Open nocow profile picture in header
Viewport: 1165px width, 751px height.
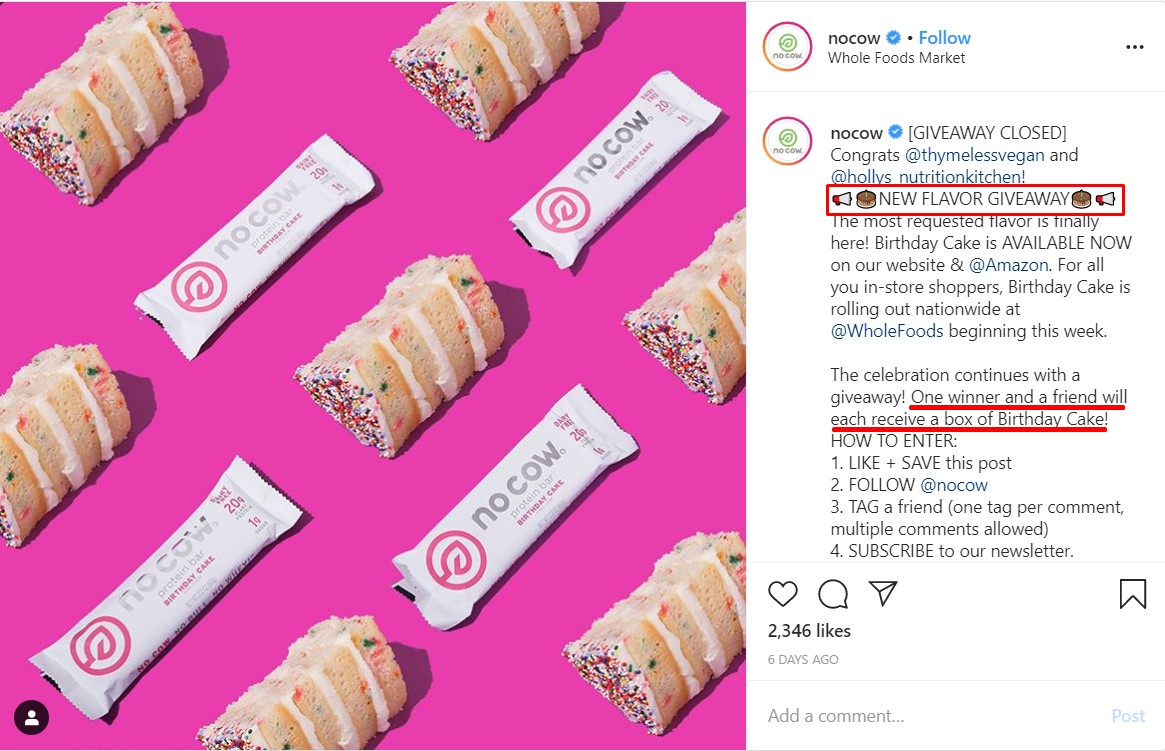(787, 47)
